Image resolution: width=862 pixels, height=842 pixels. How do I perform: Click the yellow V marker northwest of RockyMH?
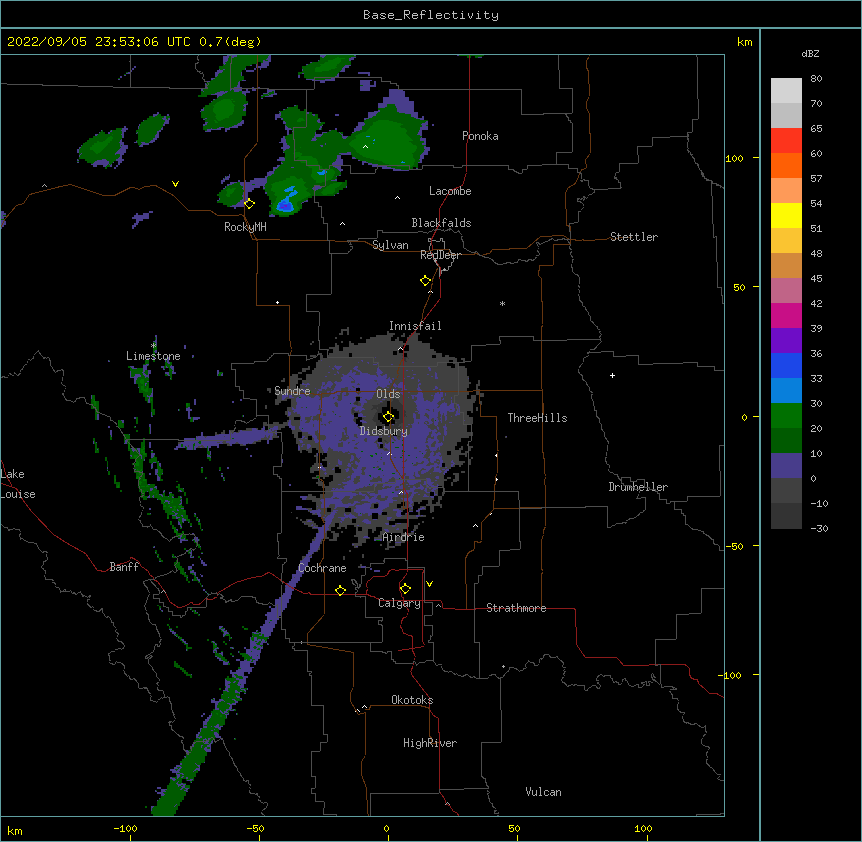pyautogui.click(x=175, y=184)
